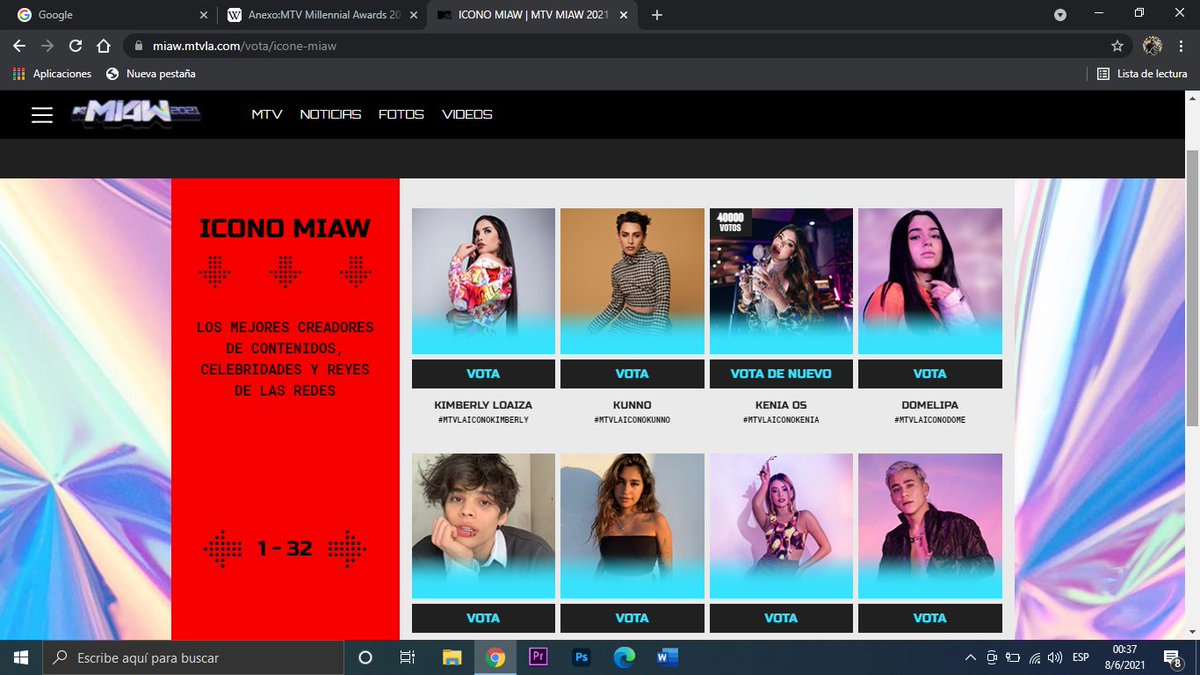Image resolution: width=1200 pixels, height=675 pixels.
Task: Open volume control in system tray
Action: tap(1056, 657)
